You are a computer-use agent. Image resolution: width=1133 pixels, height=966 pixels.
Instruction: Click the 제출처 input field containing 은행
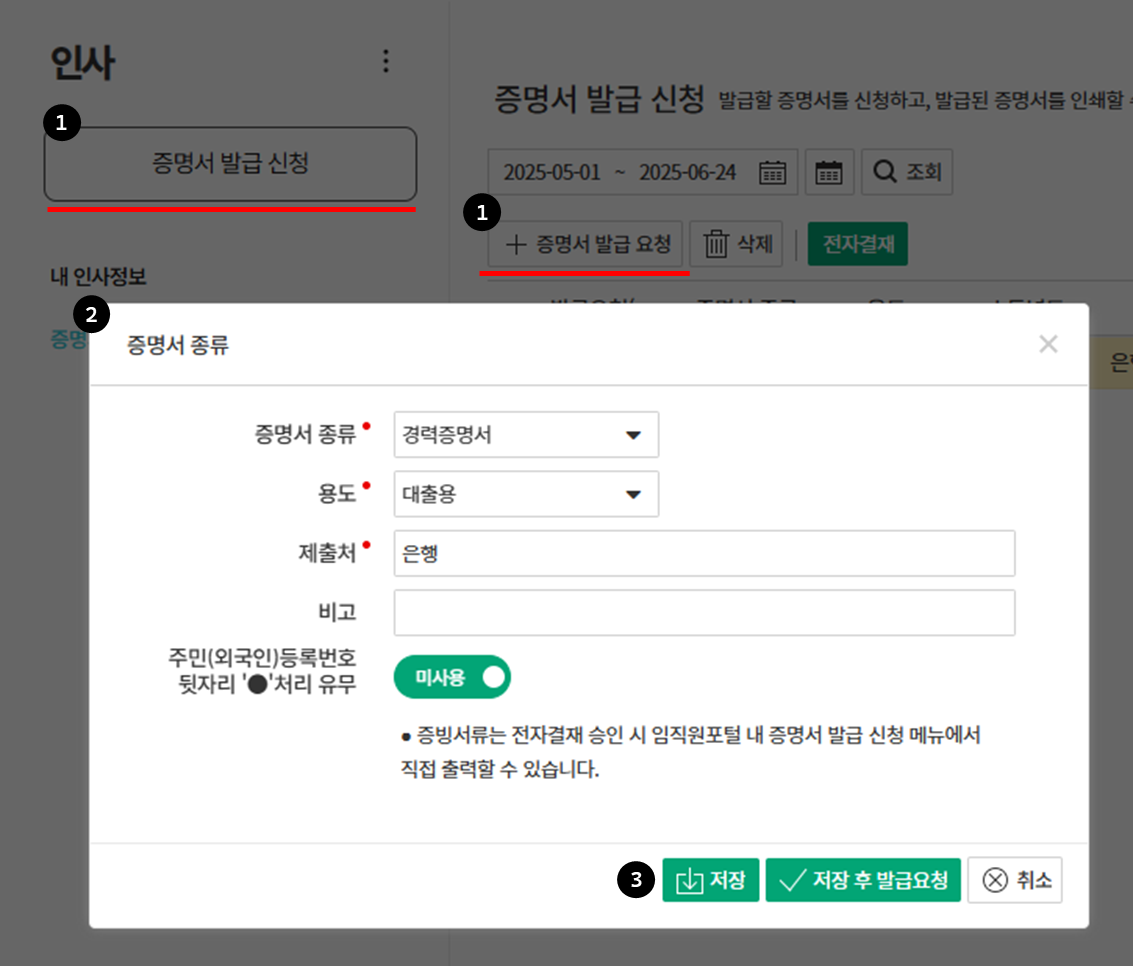(x=704, y=554)
